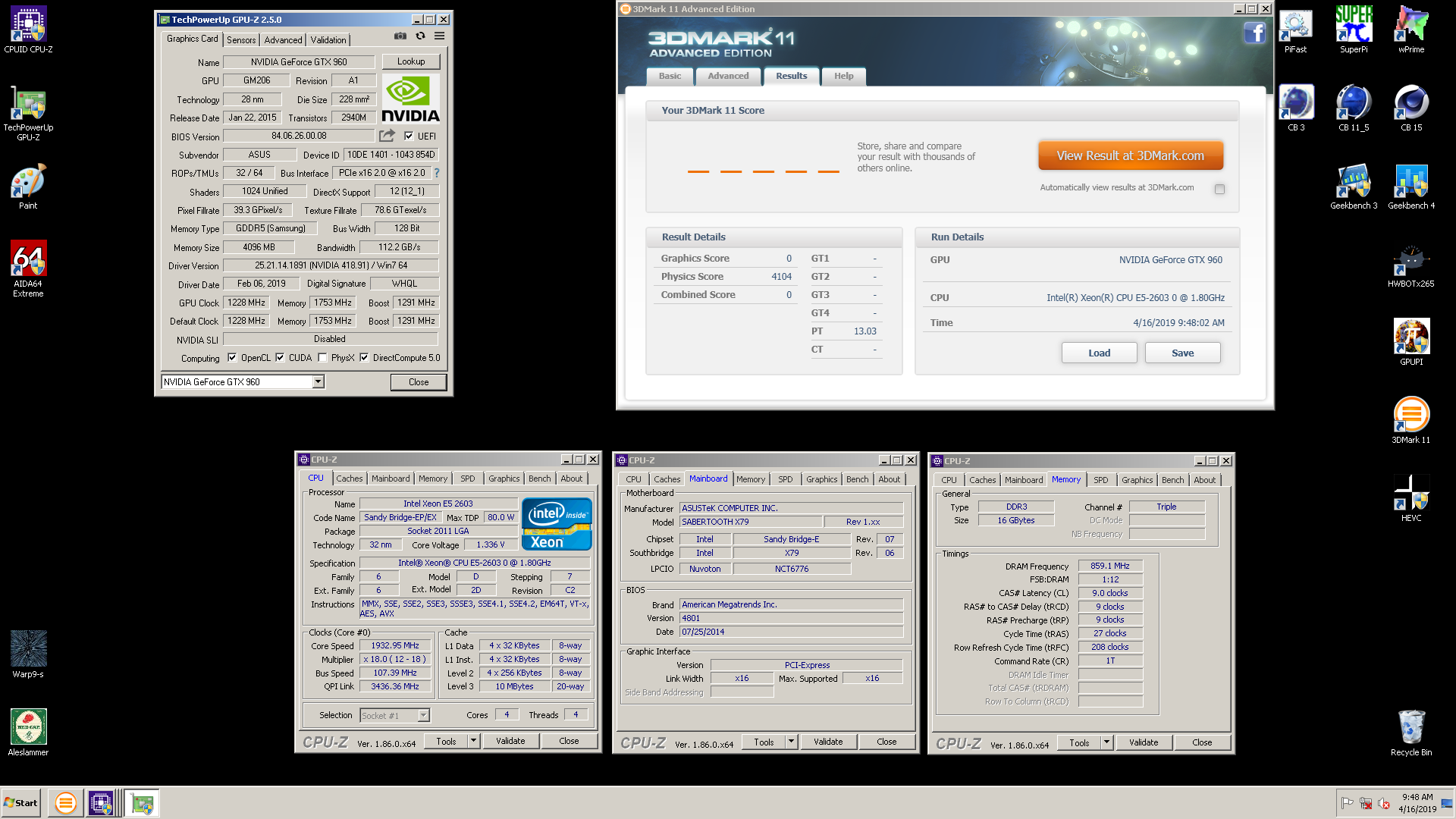This screenshot has height=819, width=1456.
Task: Click the Save button in Run Details
Action: click(x=1183, y=353)
